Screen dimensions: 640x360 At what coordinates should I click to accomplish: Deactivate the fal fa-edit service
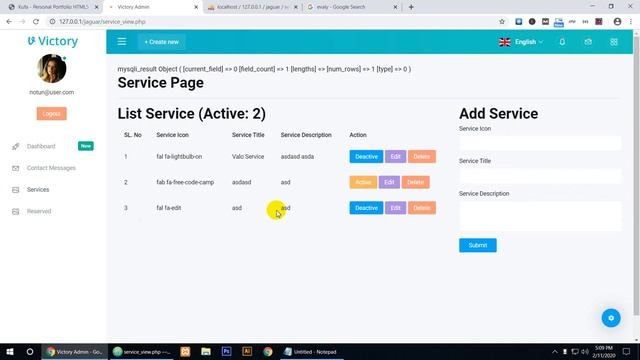pos(366,208)
